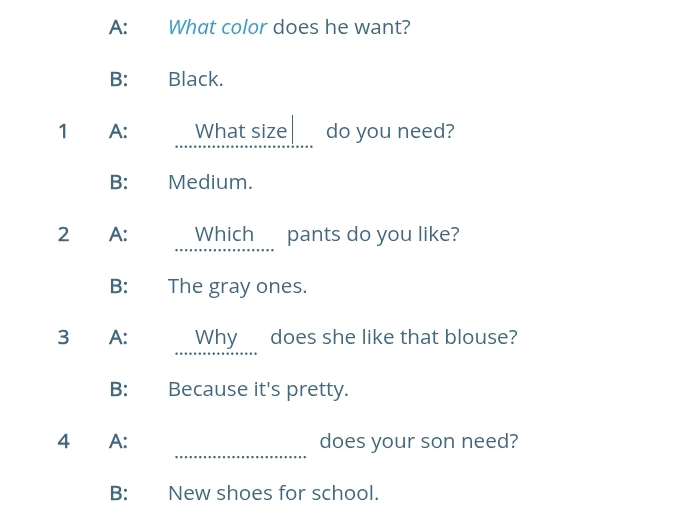The image size is (687, 518).
Task: Click the italic "What color" example text
Action: tap(217, 28)
